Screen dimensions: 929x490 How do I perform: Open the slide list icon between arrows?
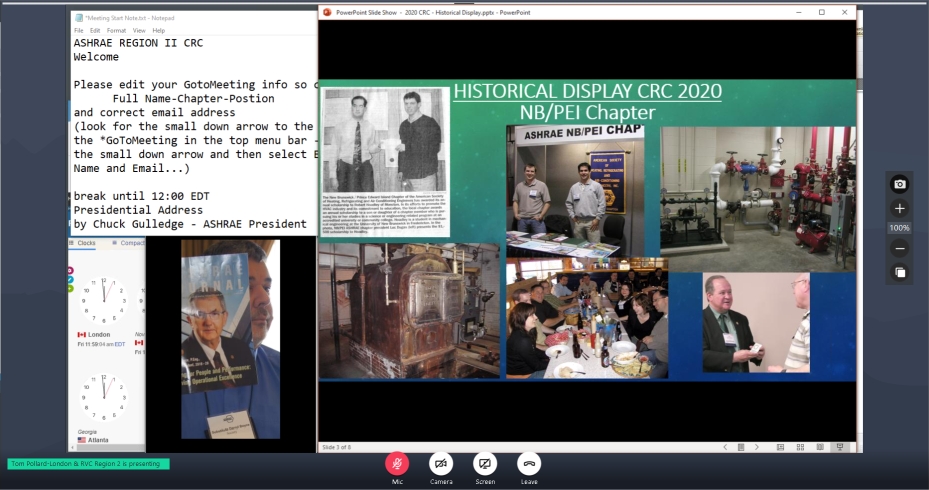click(x=741, y=447)
